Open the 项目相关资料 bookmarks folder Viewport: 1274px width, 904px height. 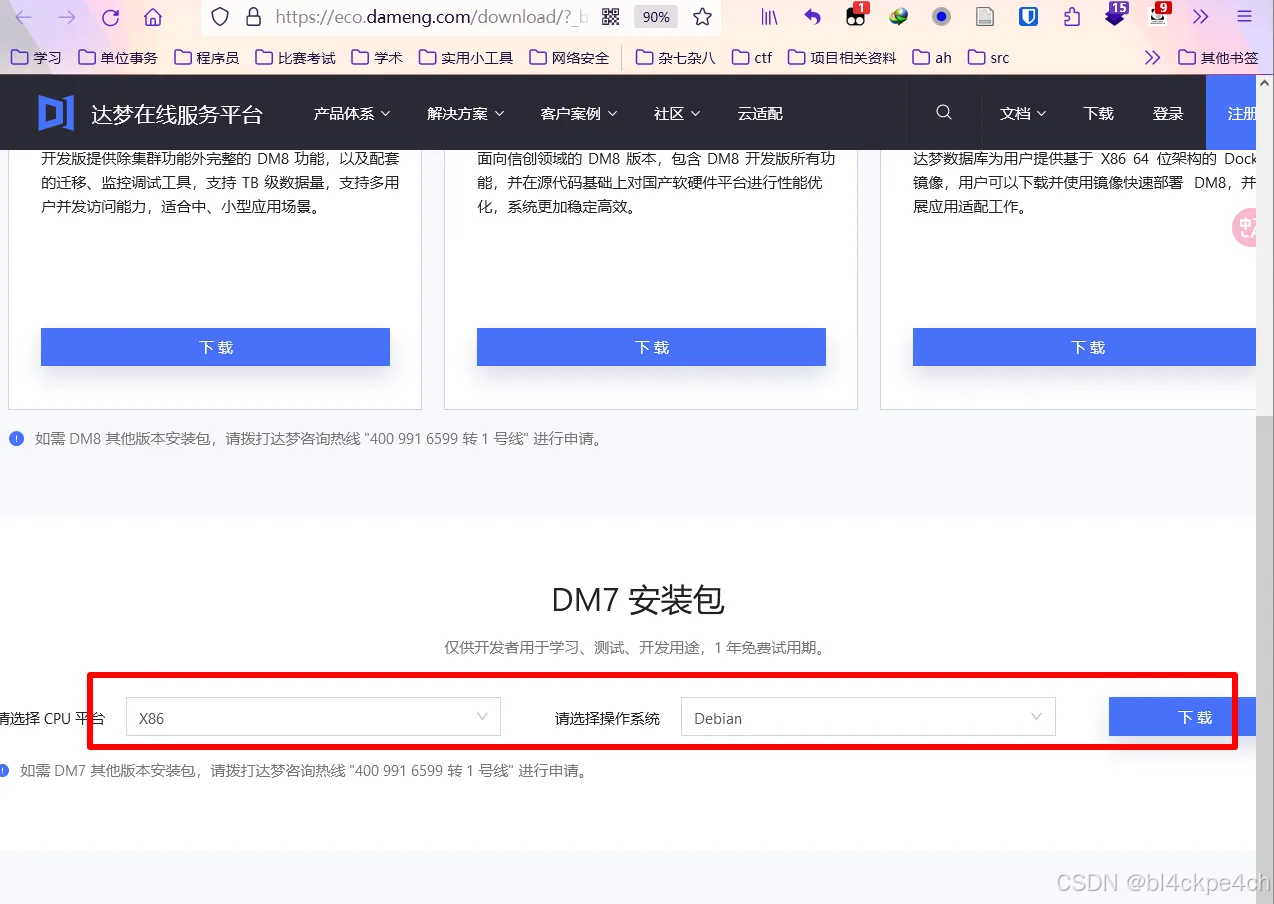click(843, 58)
